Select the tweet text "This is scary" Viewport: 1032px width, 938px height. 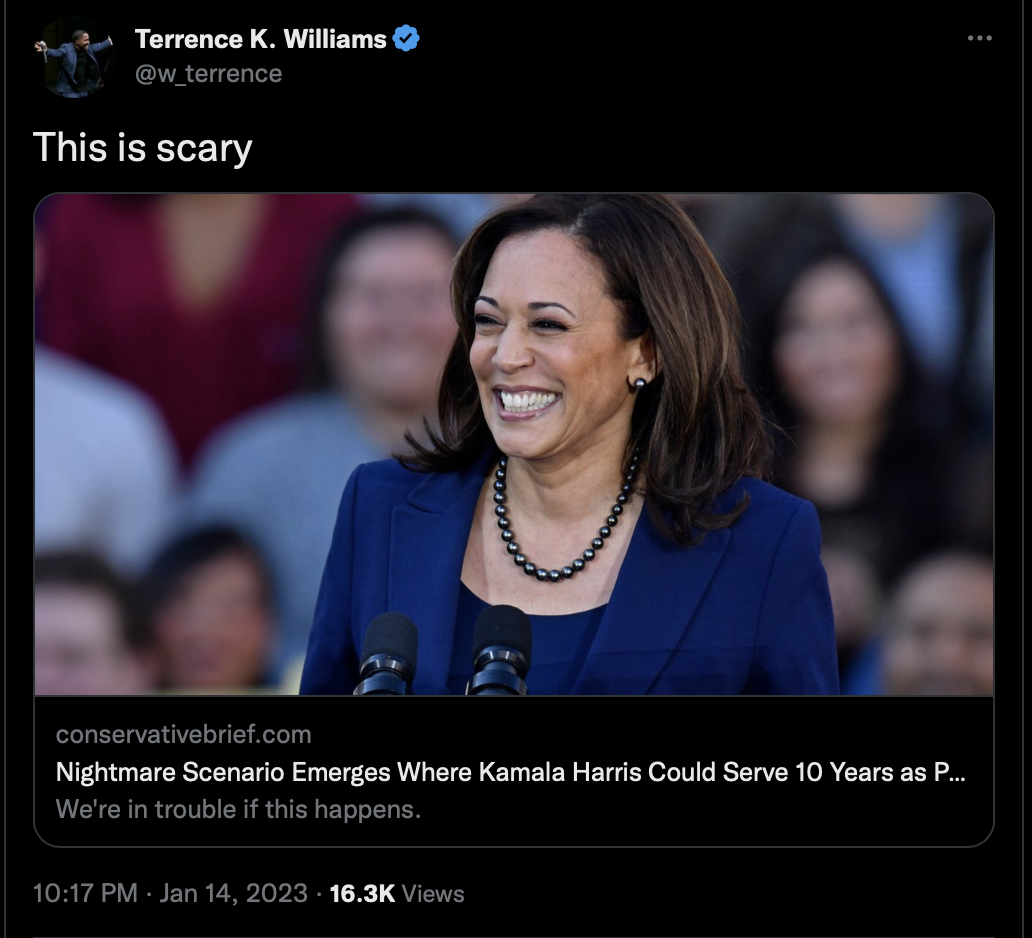(142, 147)
